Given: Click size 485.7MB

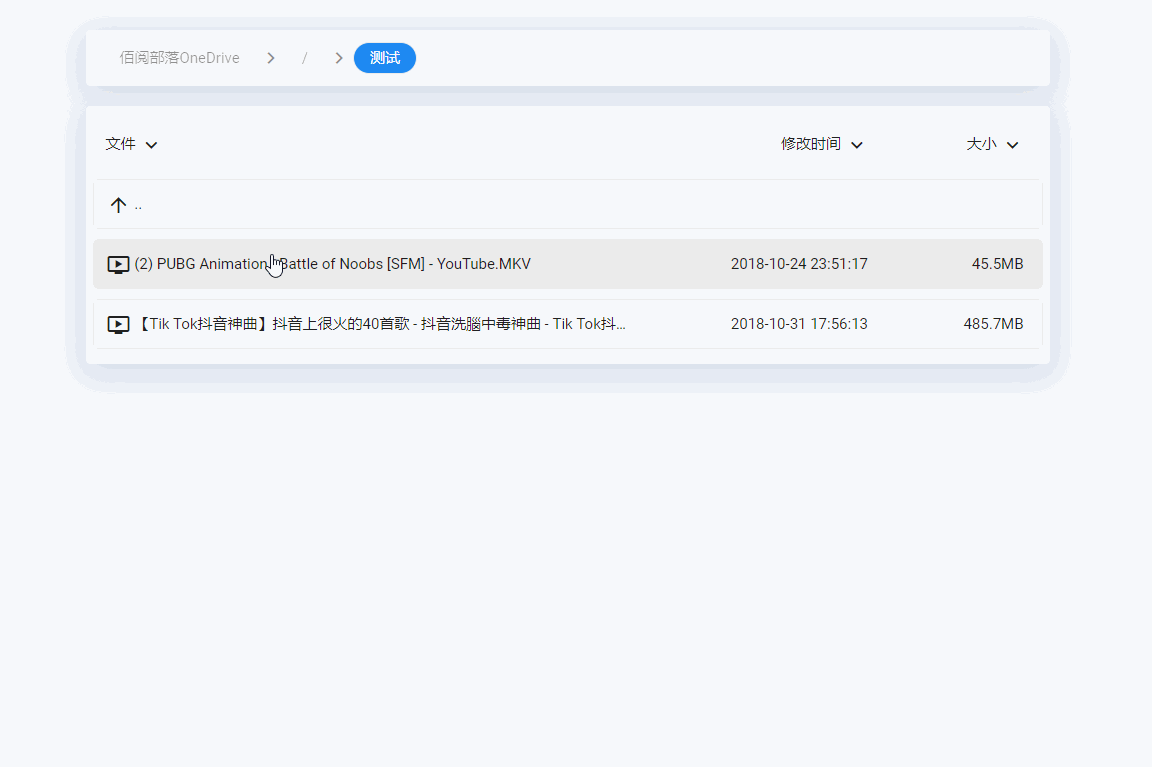Looking at the screenshot, I should point(993,324).
